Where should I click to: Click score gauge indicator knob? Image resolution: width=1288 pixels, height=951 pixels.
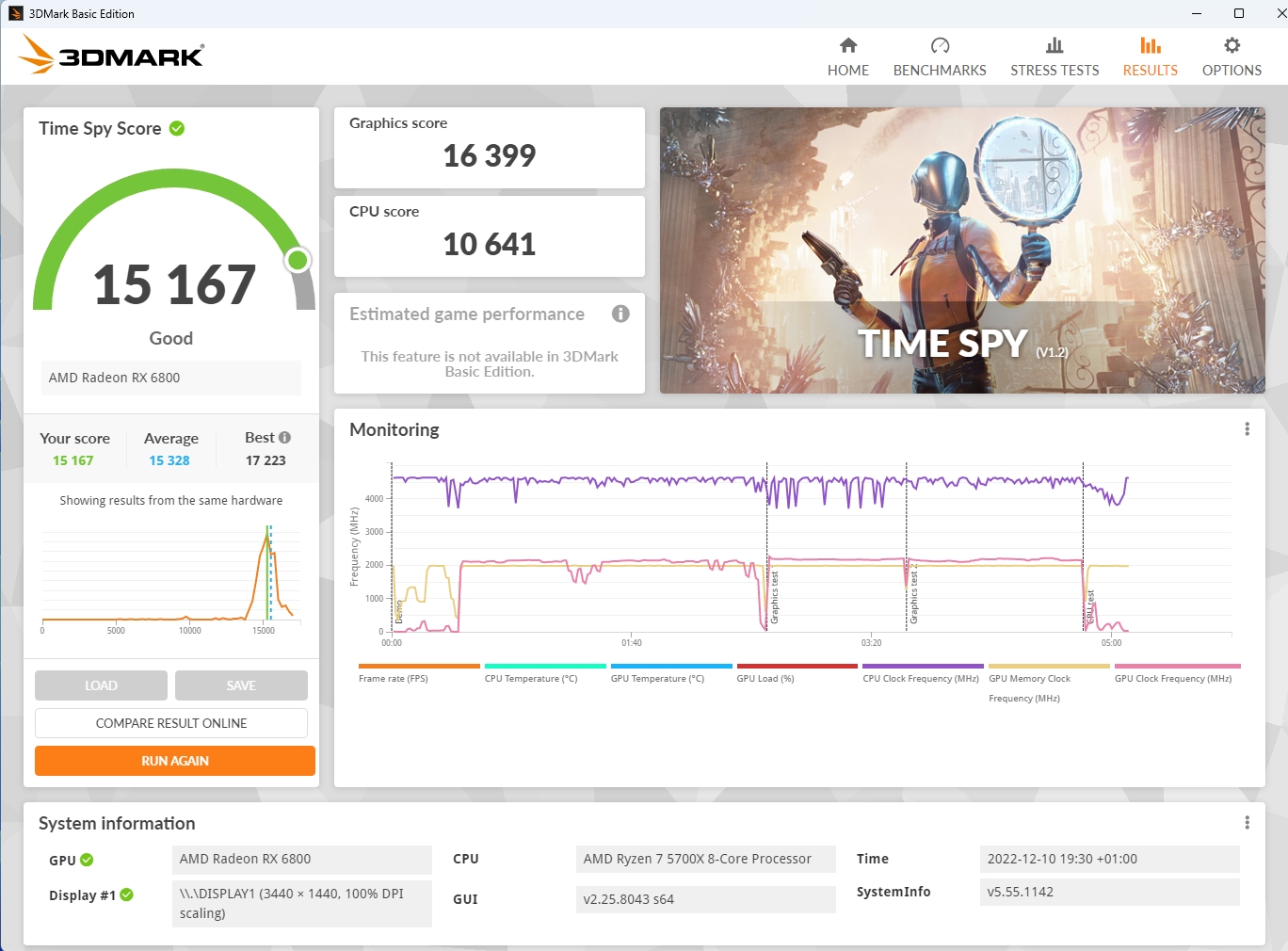click(298, 260)
